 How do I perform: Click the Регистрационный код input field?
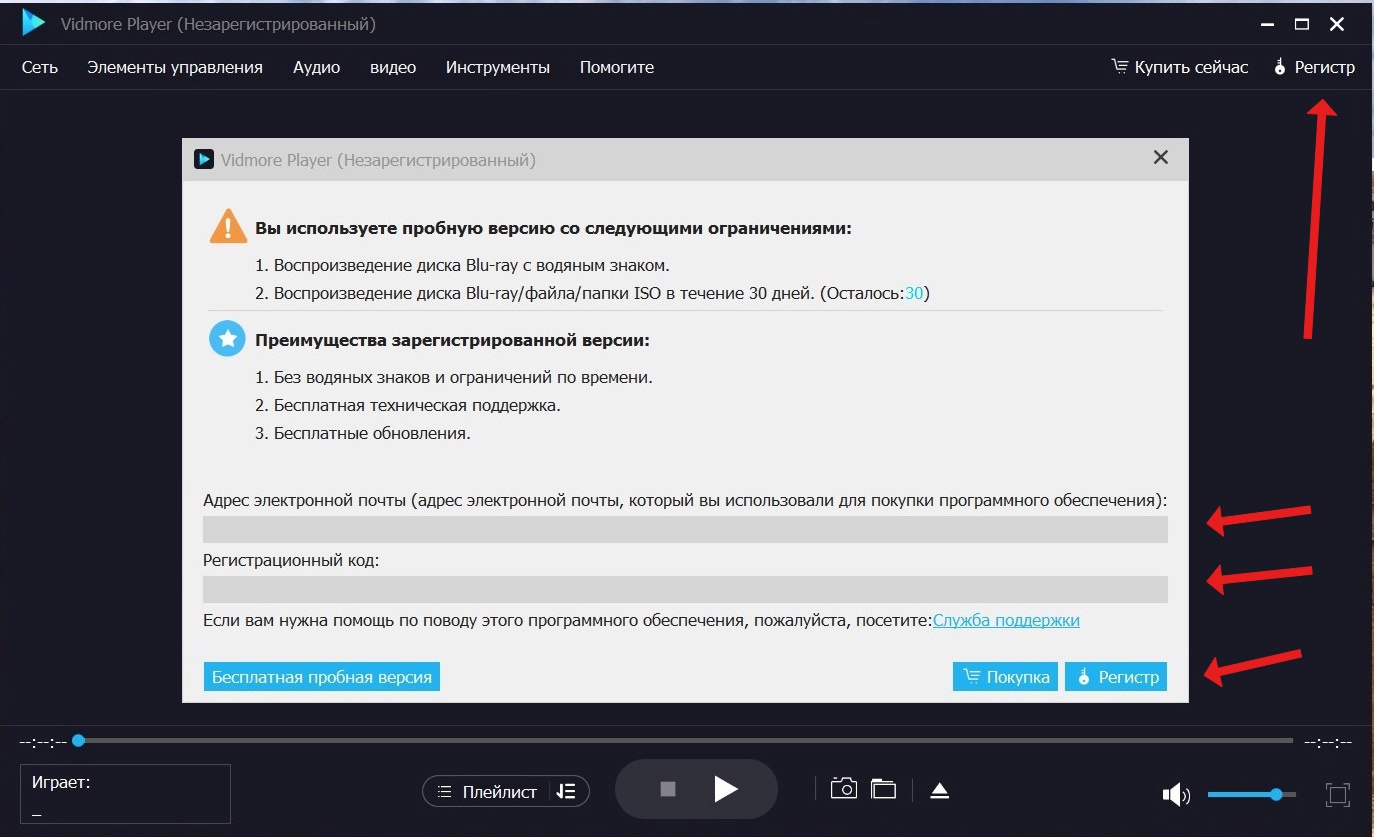coord(685,589)
